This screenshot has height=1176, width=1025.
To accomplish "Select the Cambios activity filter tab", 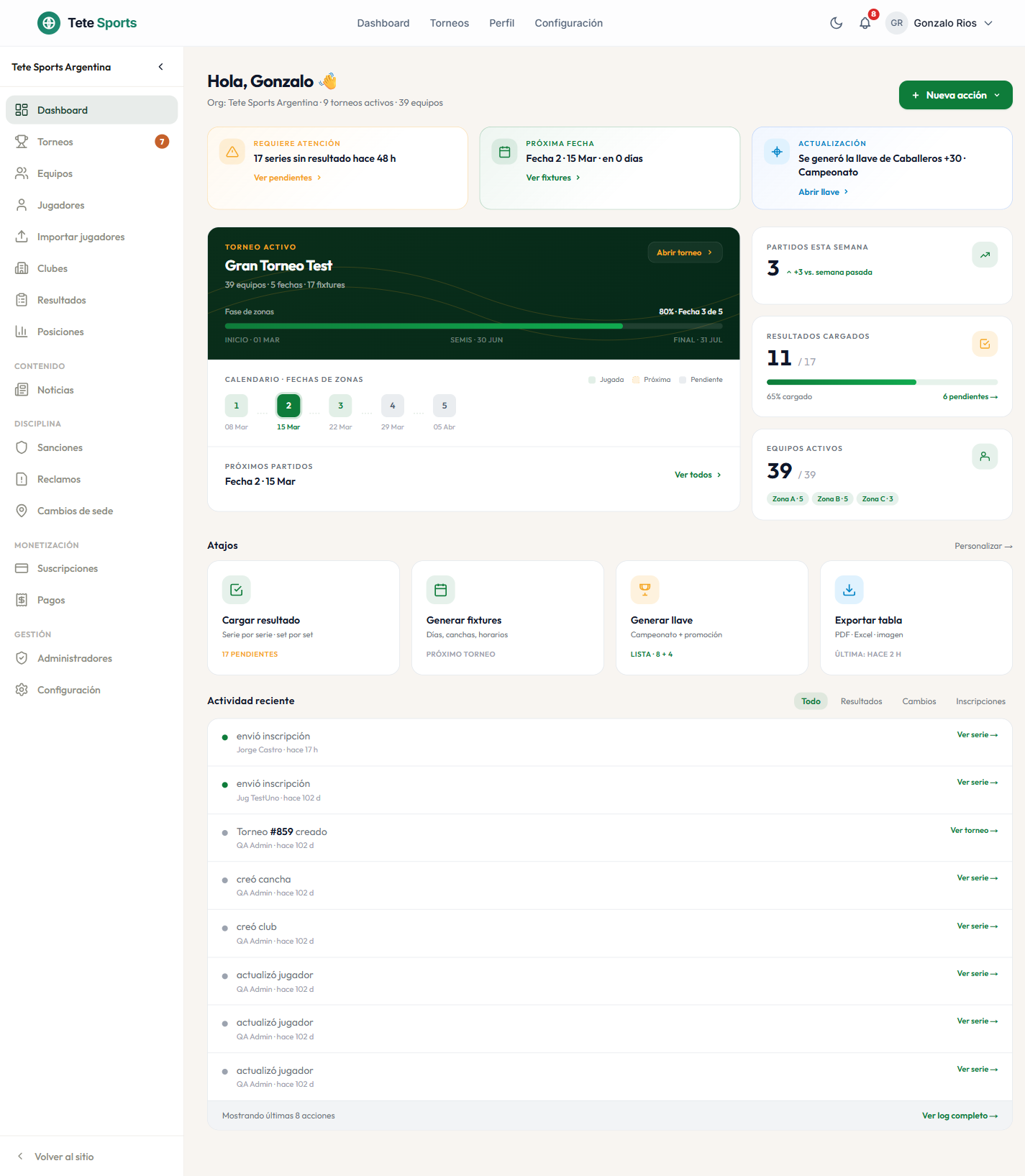I will tap(919, 701).
